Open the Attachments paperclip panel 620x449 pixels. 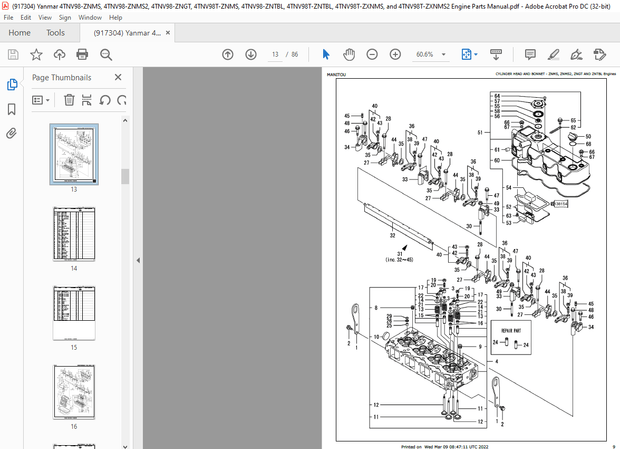[12, 134]
